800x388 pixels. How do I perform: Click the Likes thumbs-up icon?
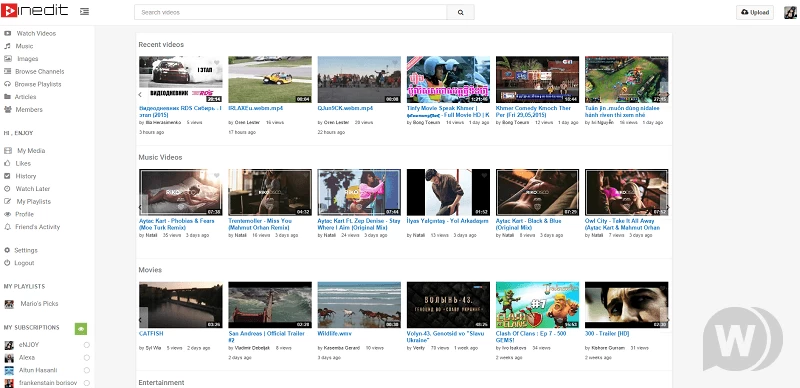8,163
